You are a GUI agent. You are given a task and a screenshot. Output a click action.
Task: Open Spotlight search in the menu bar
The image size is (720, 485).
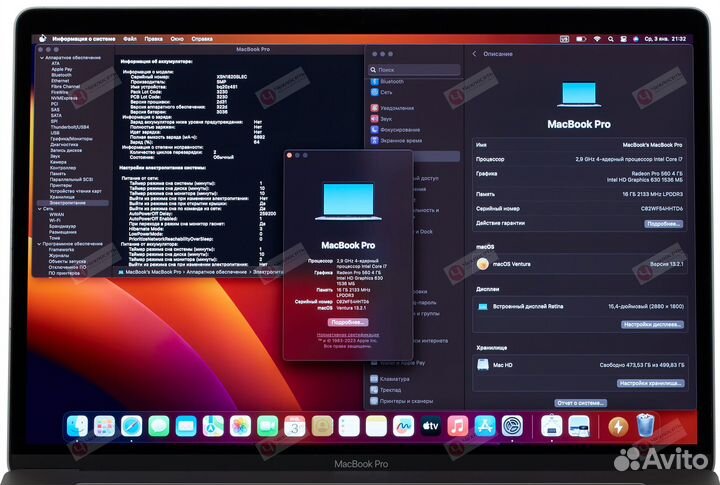click(x=611, y=39)
